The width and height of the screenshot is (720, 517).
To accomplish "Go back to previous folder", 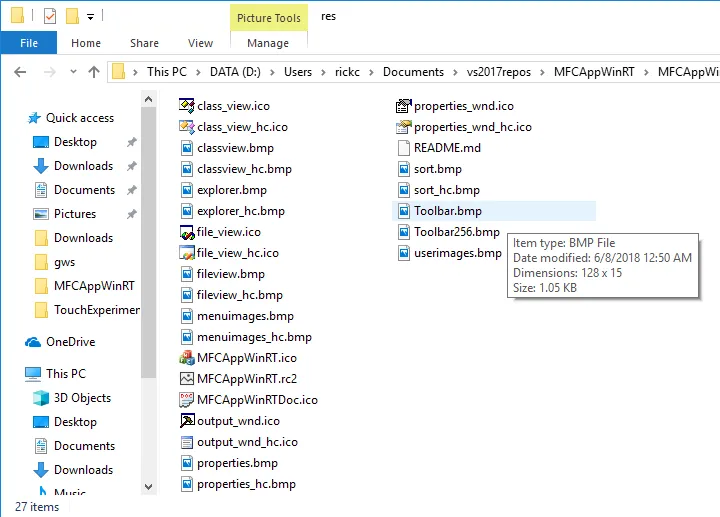I will (20, 72).
